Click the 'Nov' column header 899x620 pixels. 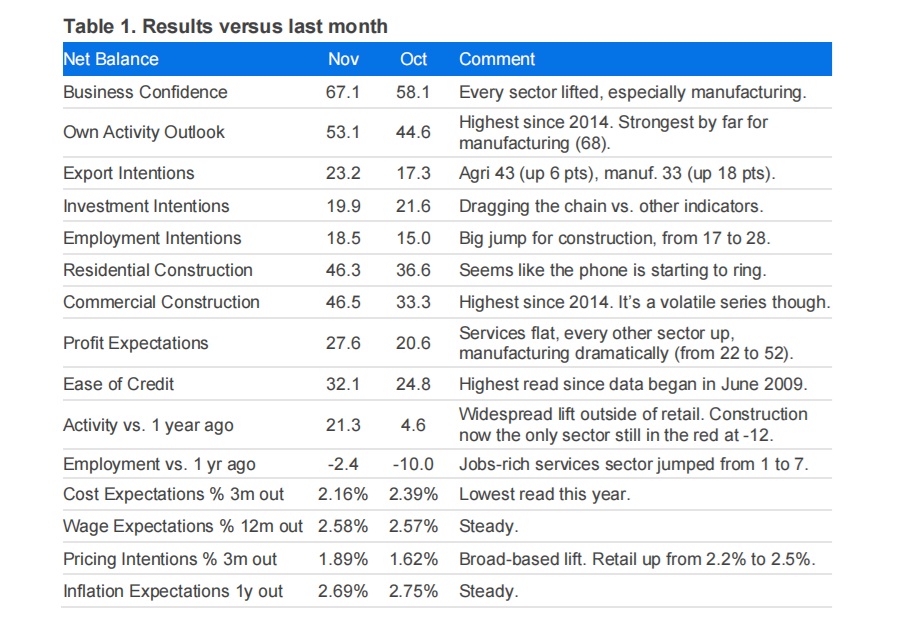pyautogui.click(x=343, y=59)
